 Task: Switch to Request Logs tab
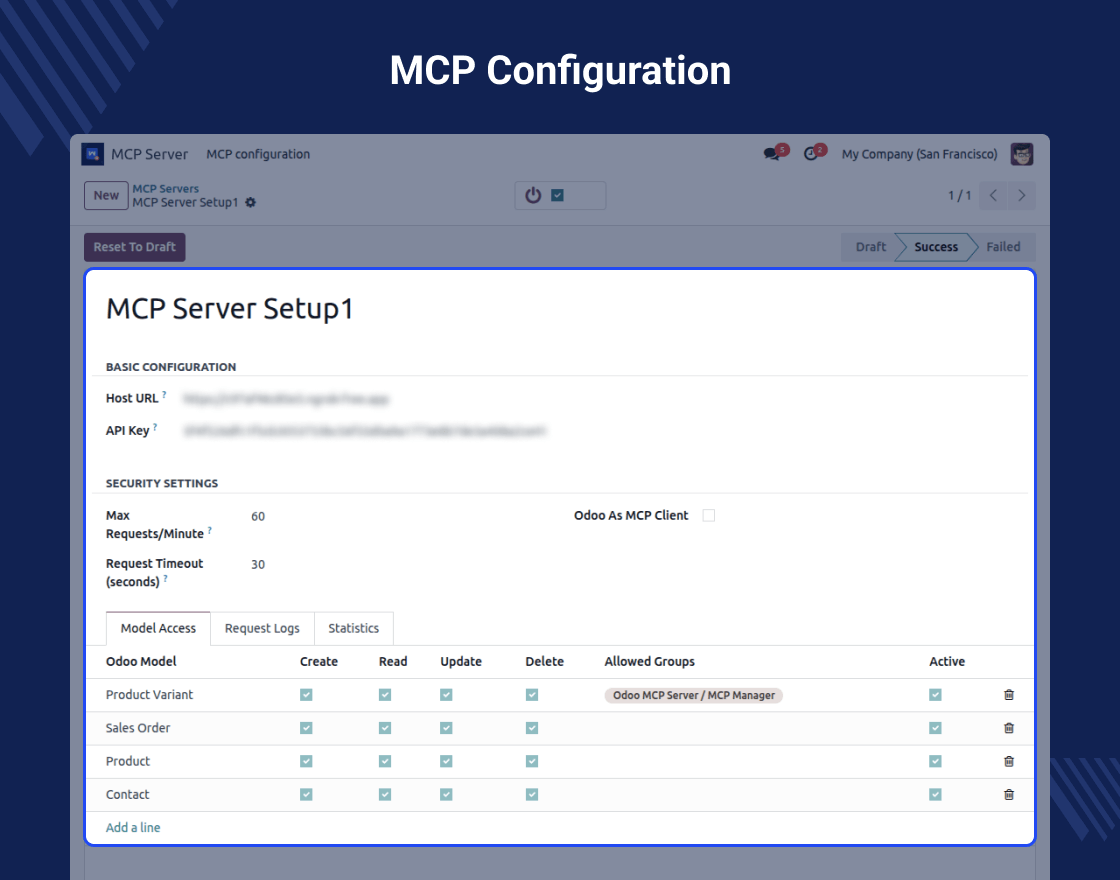click(262, 629)
